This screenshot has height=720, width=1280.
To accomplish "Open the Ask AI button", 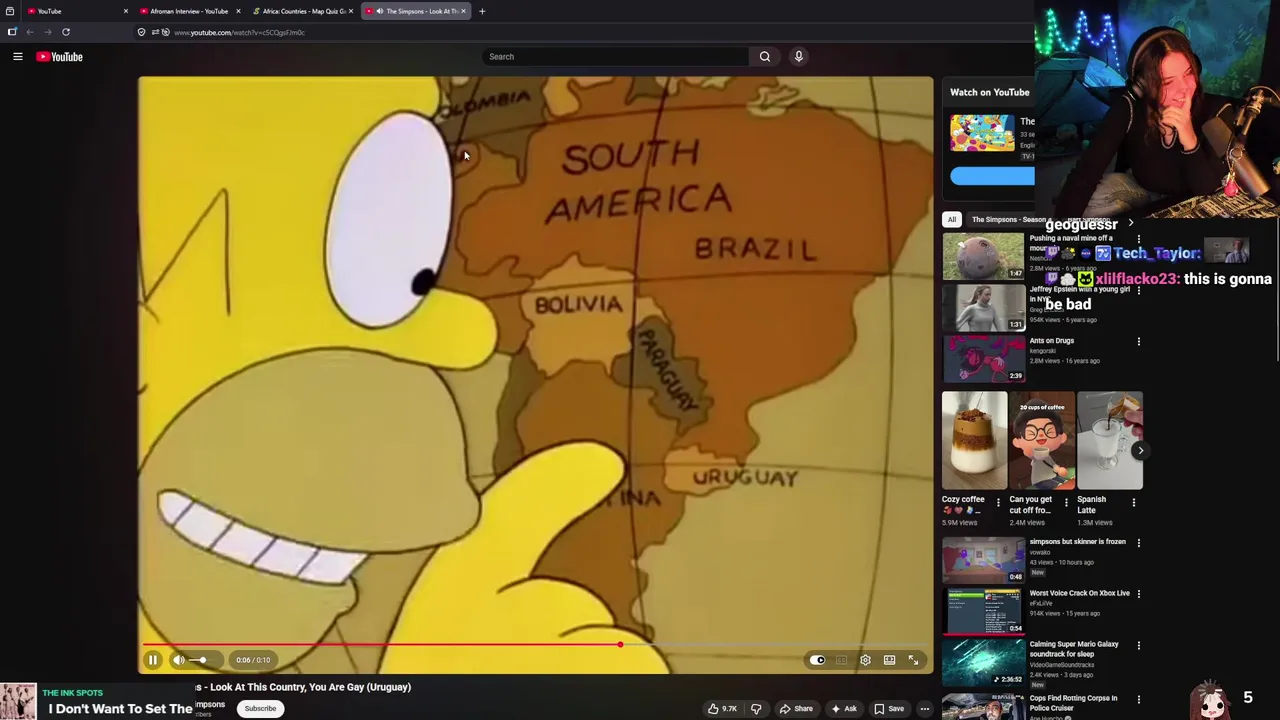I will click(843, 709).
